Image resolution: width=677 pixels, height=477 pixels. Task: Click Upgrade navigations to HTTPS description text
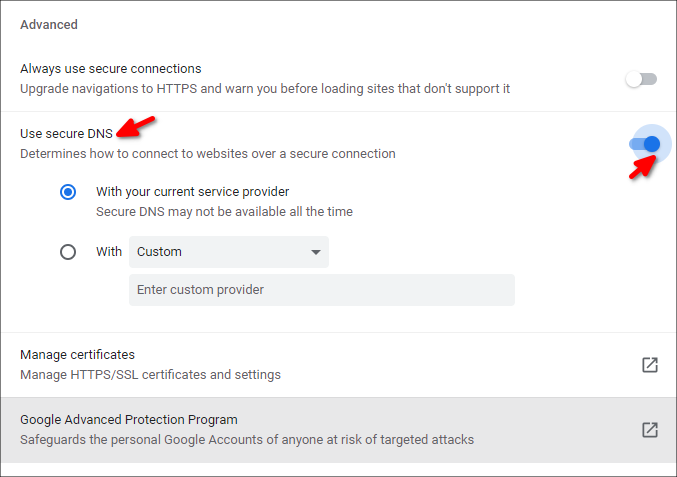click(265, 89)
